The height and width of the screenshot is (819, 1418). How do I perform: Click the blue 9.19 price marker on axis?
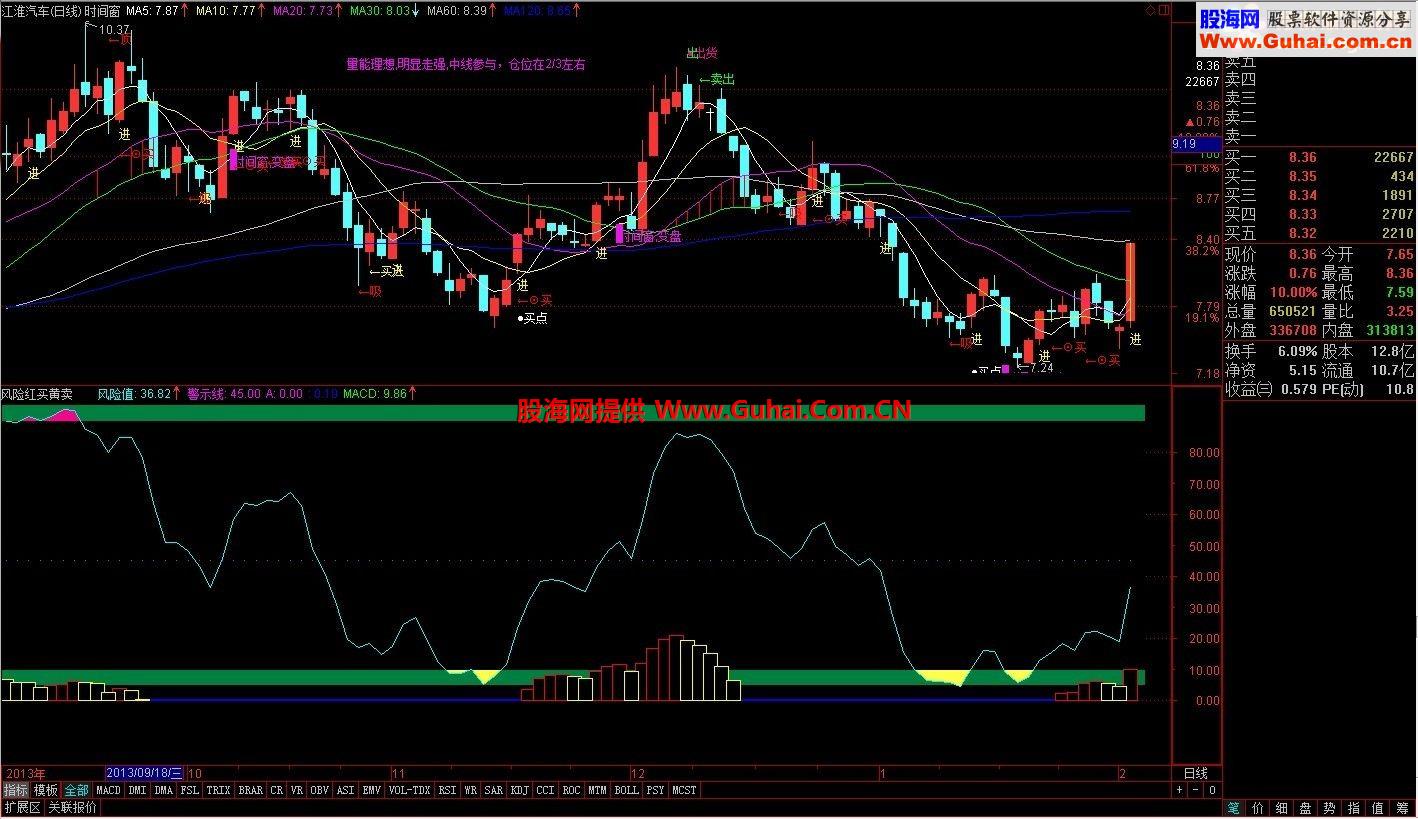click(x=1196, y=144)
